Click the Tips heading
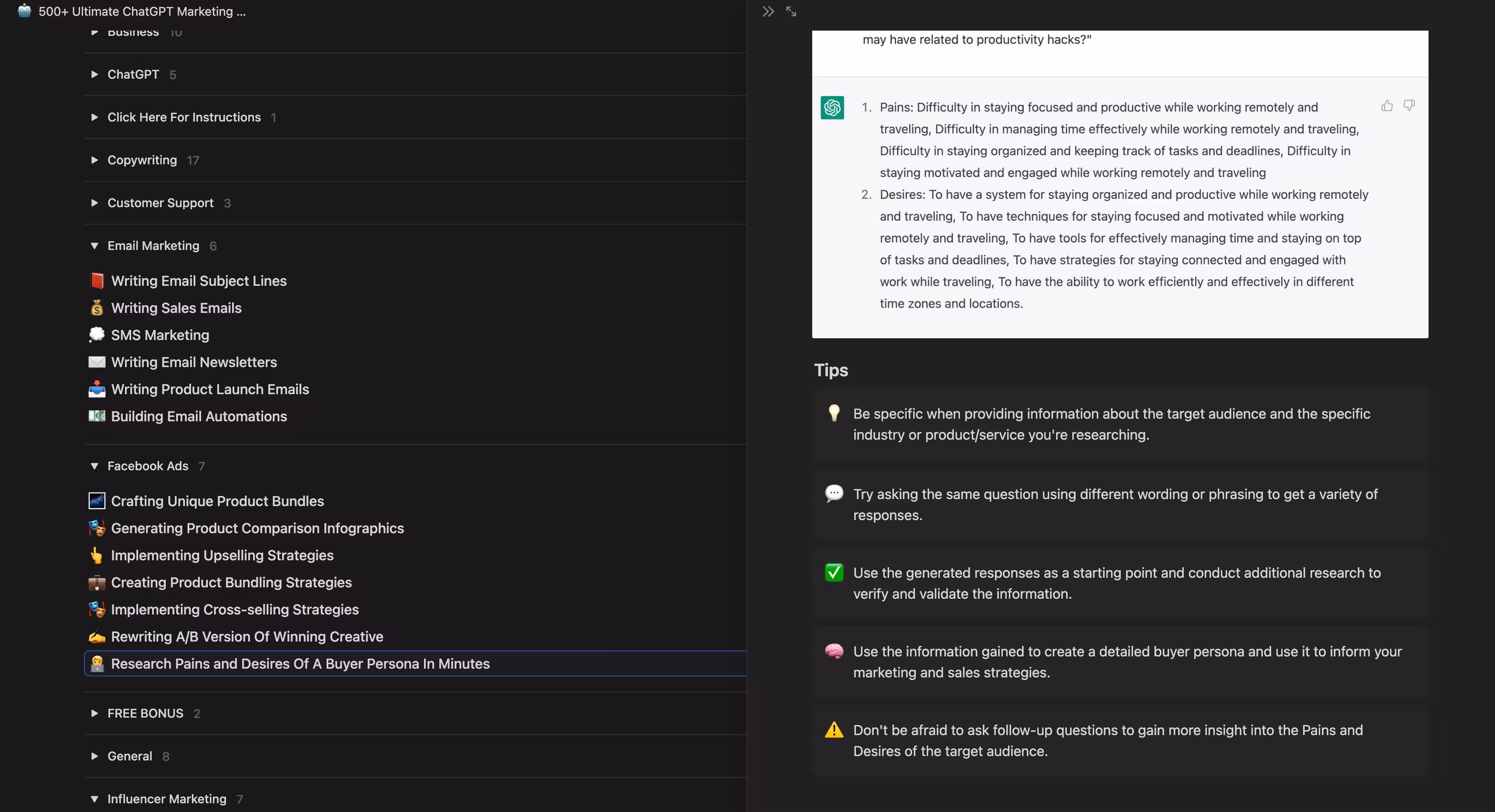Viewport: 1495px width, 812px height. (x=831, y=370)
